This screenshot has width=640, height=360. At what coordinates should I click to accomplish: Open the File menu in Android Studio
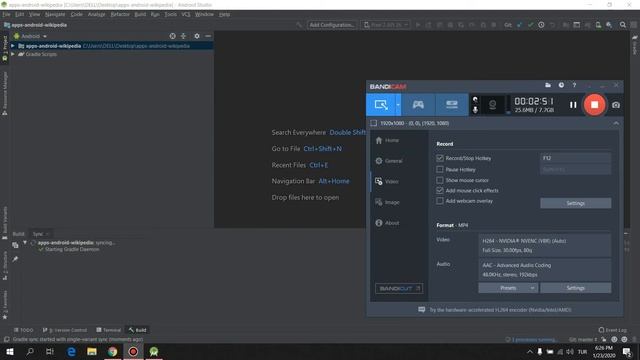[x=7, y=14]
